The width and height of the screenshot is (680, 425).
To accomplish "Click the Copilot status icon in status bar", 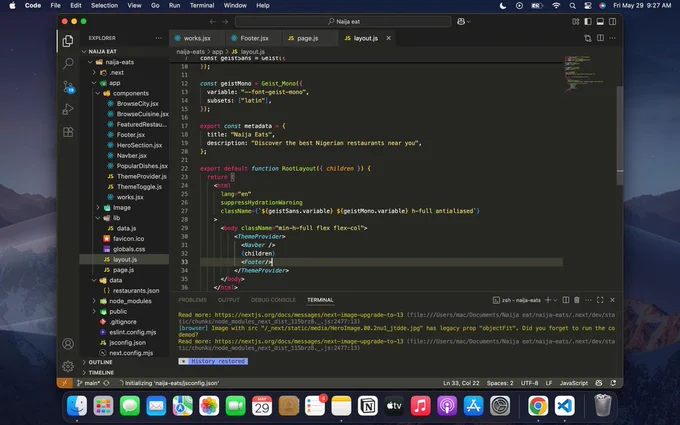I will tap(599, 383).
